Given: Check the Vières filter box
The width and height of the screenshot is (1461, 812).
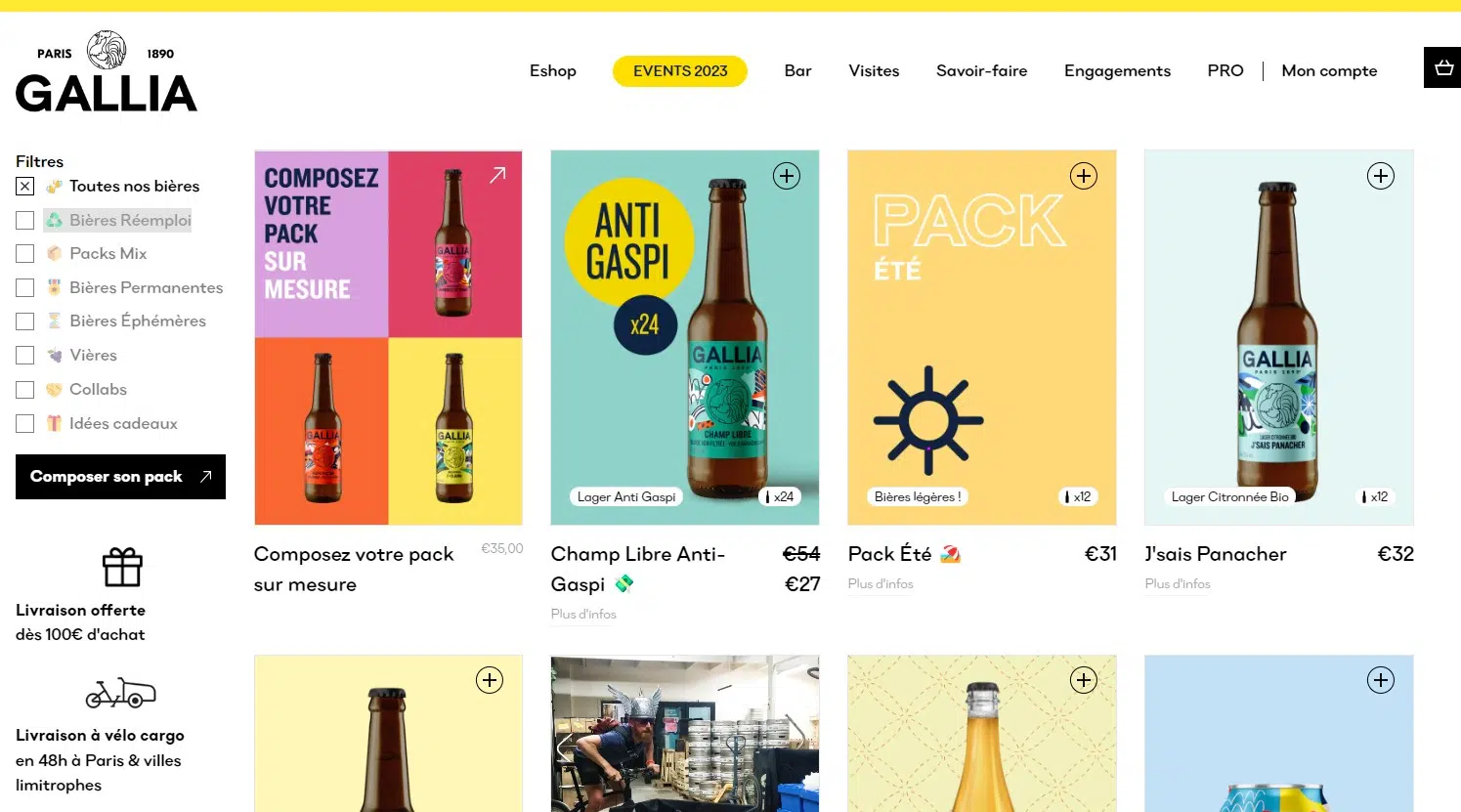Looking at the screenshot, I should coord(25,355).
